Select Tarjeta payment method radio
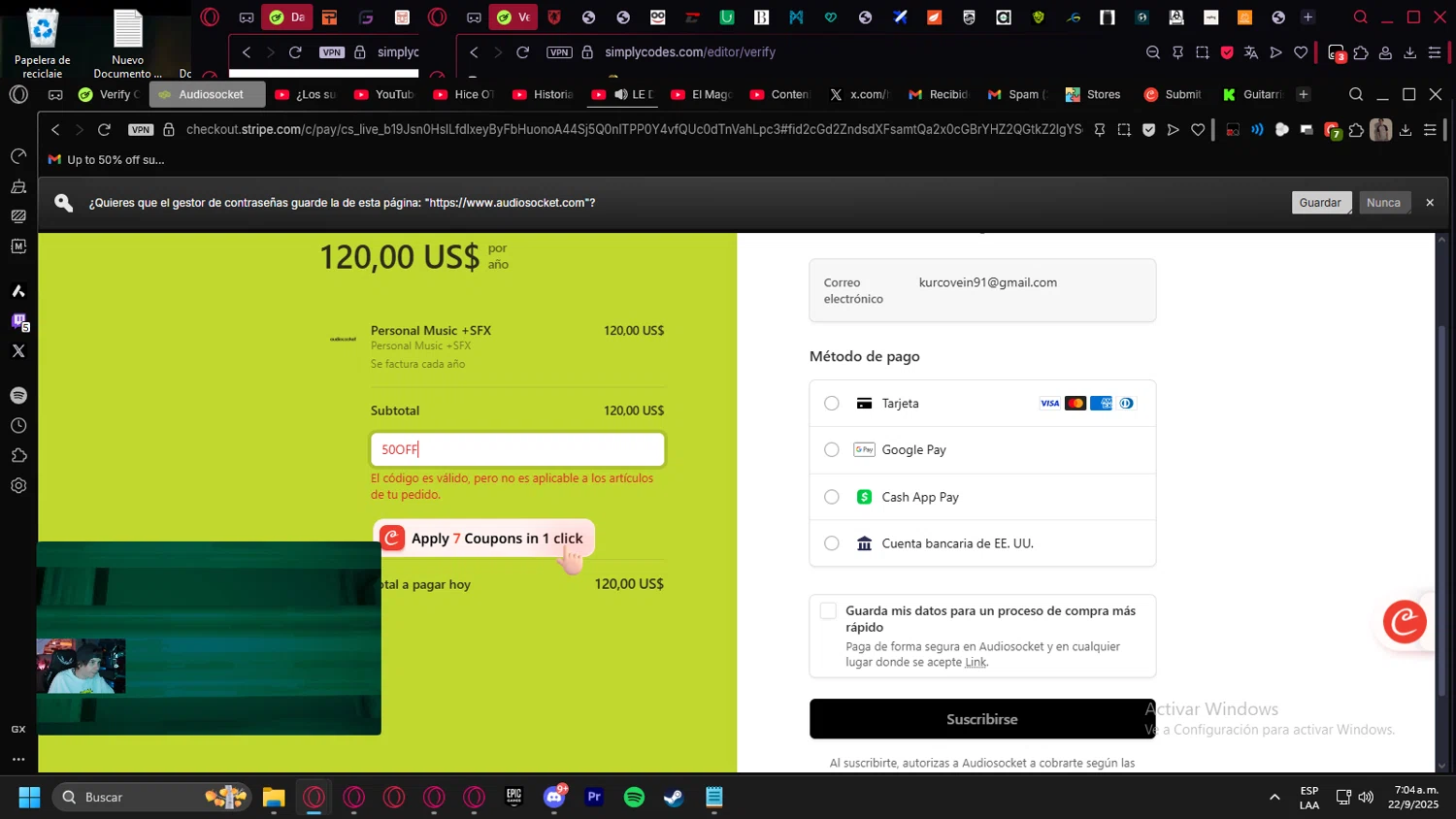 (832, 404)
